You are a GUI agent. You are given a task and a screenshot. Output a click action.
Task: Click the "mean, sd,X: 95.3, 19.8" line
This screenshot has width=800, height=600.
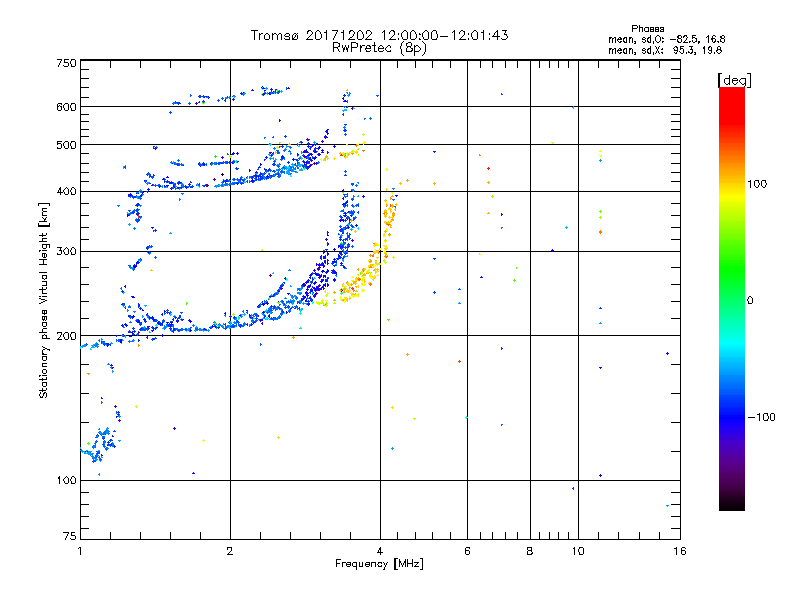[x=665, y=50]
